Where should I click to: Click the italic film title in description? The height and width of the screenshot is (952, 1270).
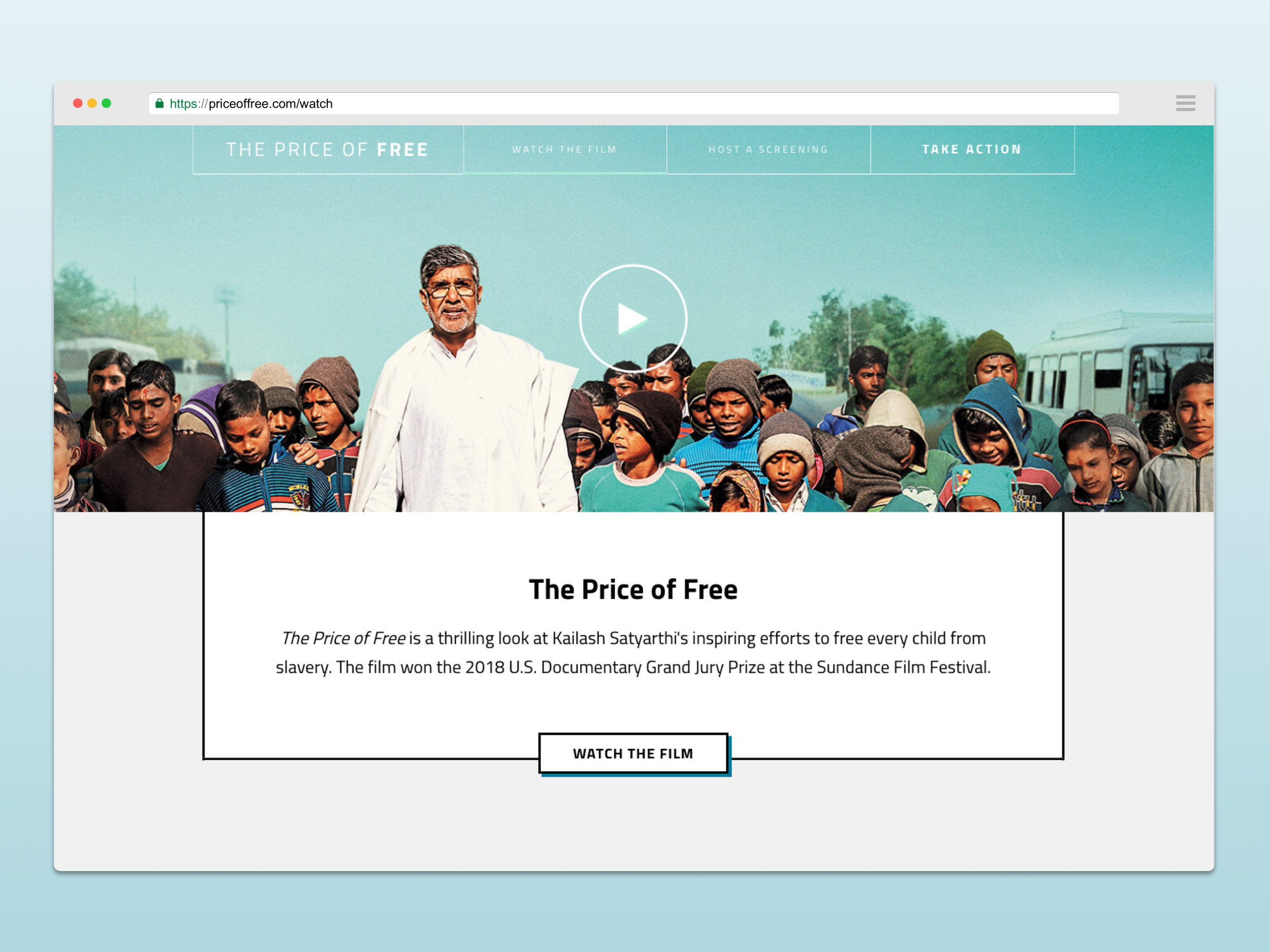pyautogui.click(x=343, y=638)
